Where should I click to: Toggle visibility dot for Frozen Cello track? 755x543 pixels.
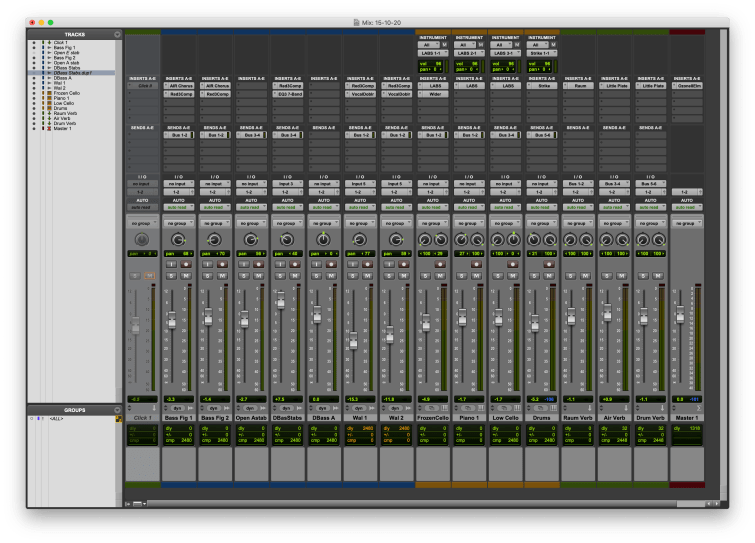(34, 92)
